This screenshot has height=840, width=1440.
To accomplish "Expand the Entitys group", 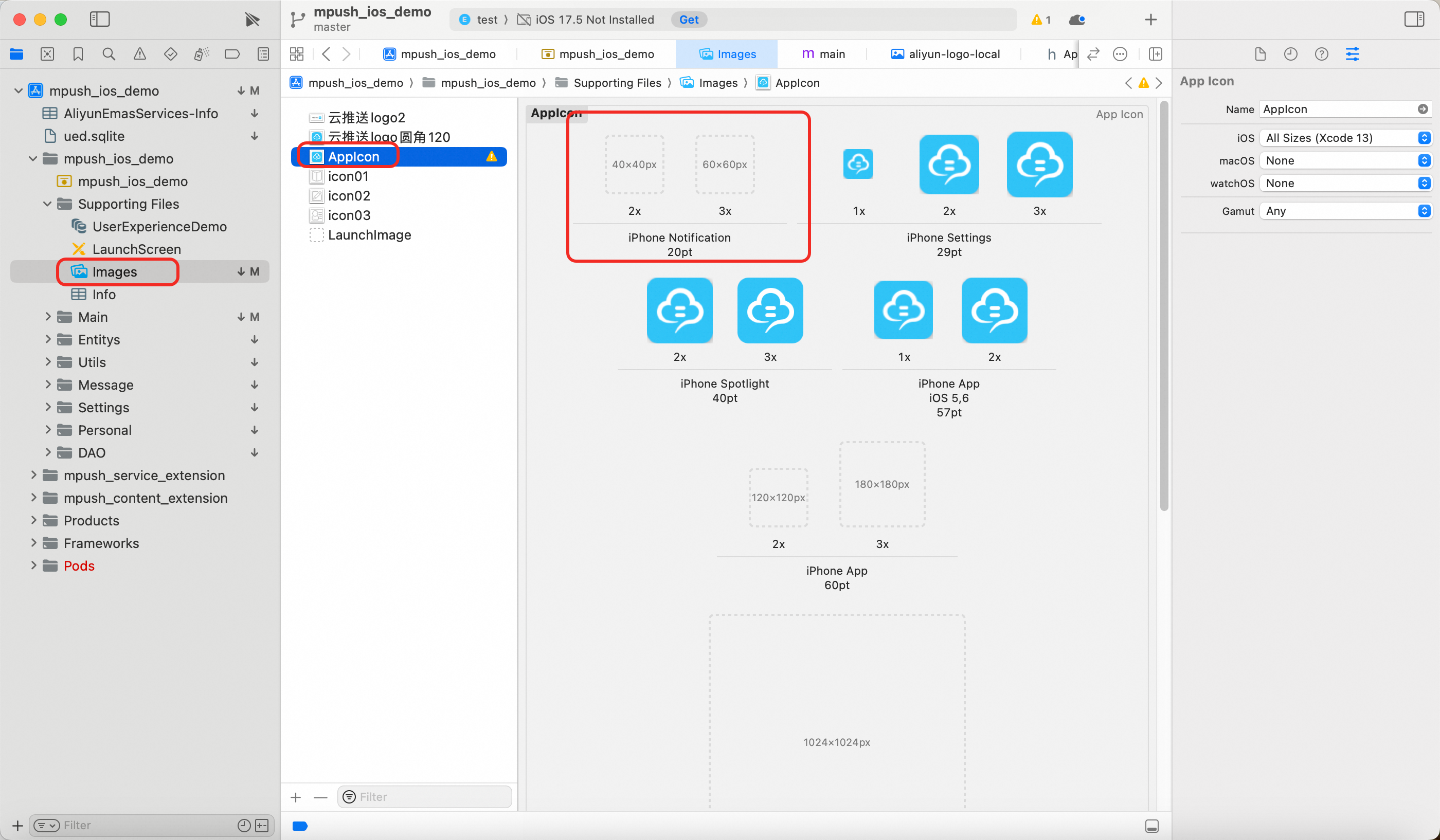I will coord(47,339).
